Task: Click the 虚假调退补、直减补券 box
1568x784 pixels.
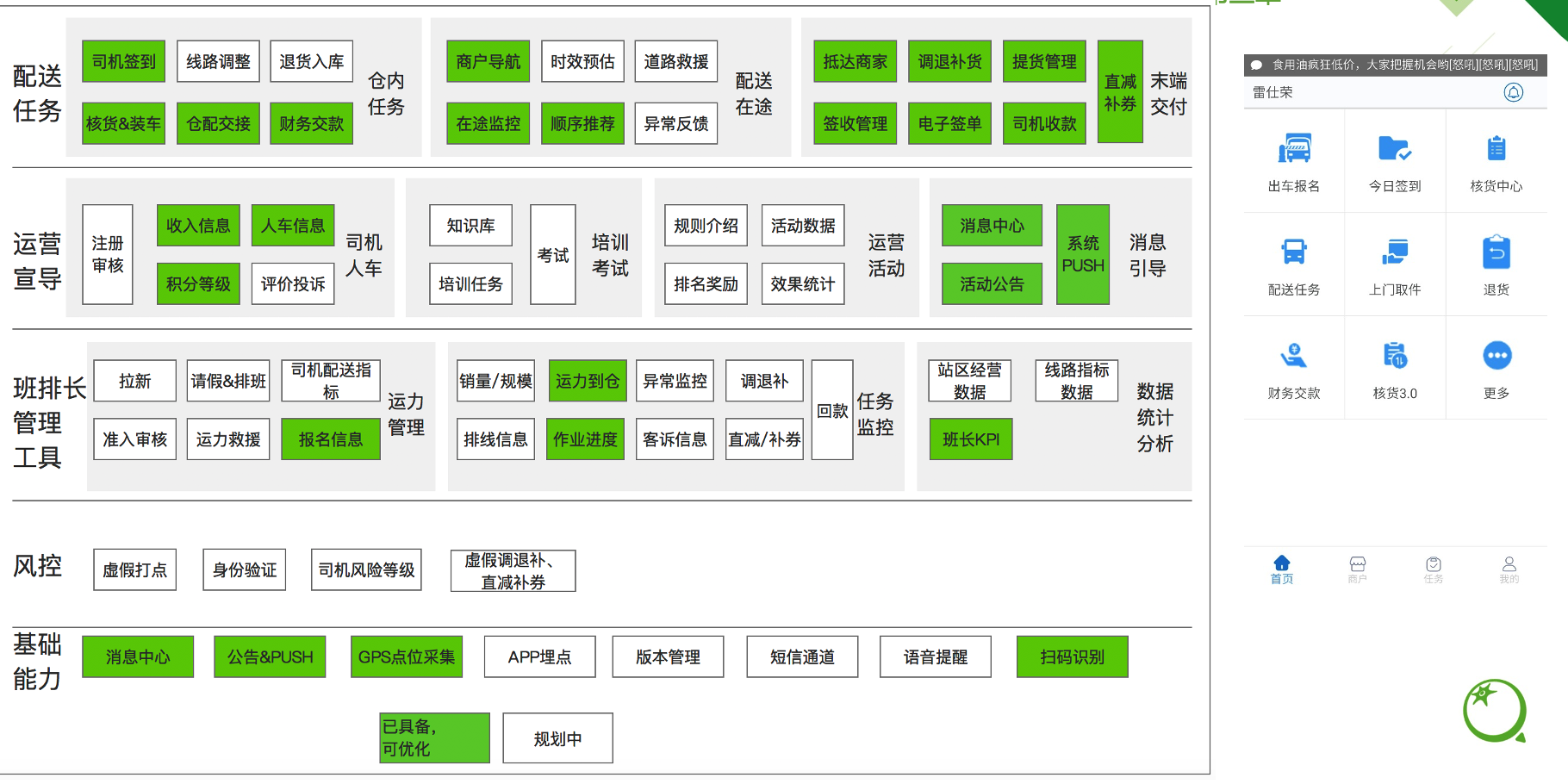Action: click(513, 570)
